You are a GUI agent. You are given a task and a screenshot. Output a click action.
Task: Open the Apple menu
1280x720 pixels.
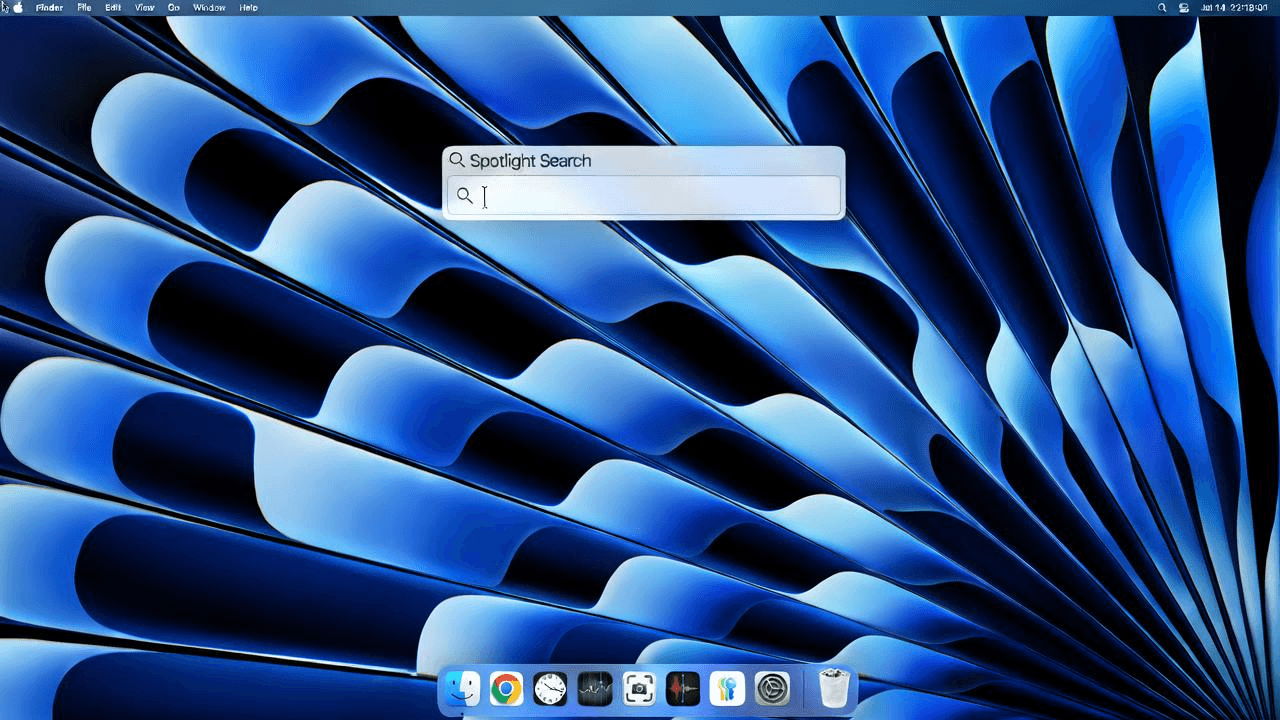(18, 7)
